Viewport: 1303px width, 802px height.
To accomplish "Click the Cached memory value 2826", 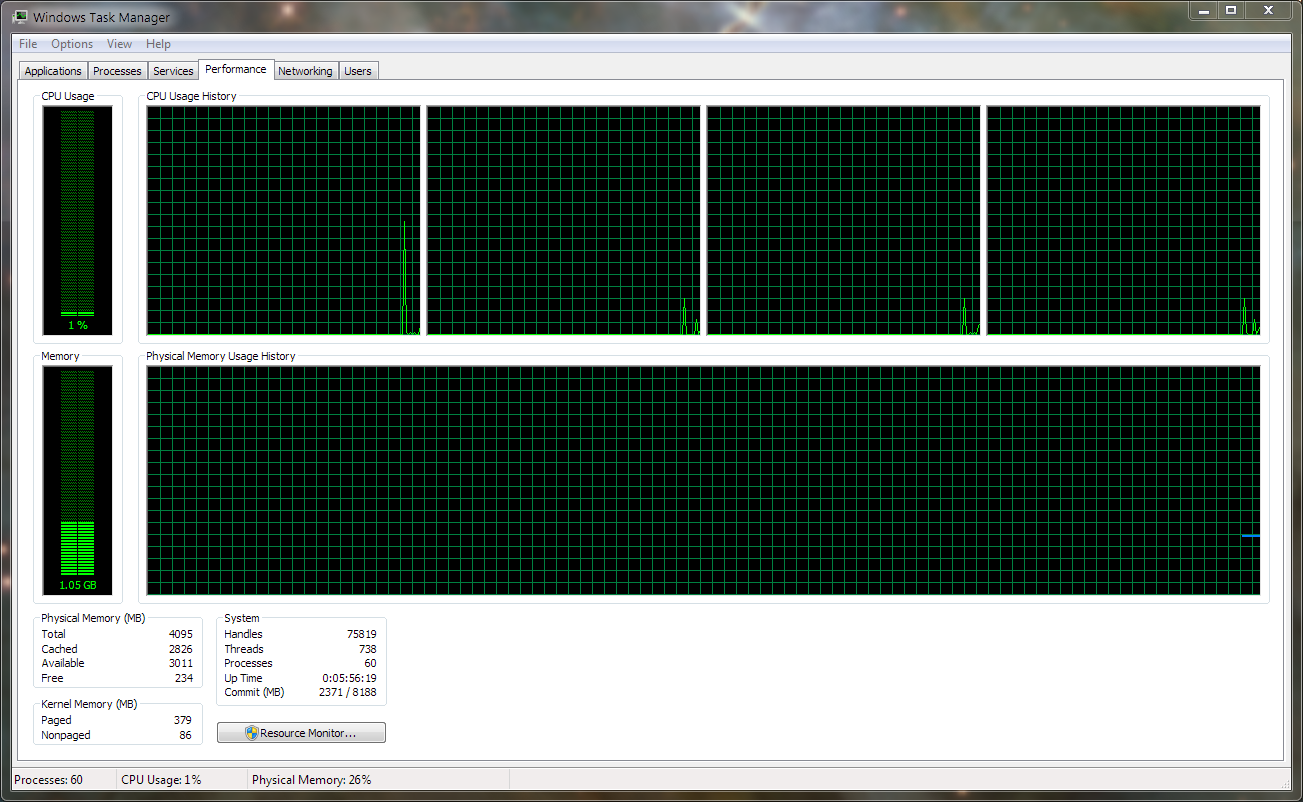I will [181, 649].
